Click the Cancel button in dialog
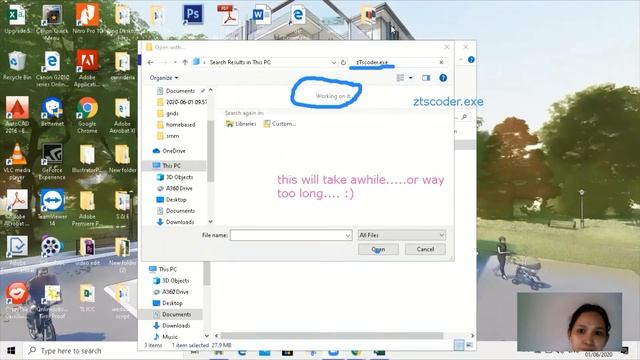 [425, 249]
